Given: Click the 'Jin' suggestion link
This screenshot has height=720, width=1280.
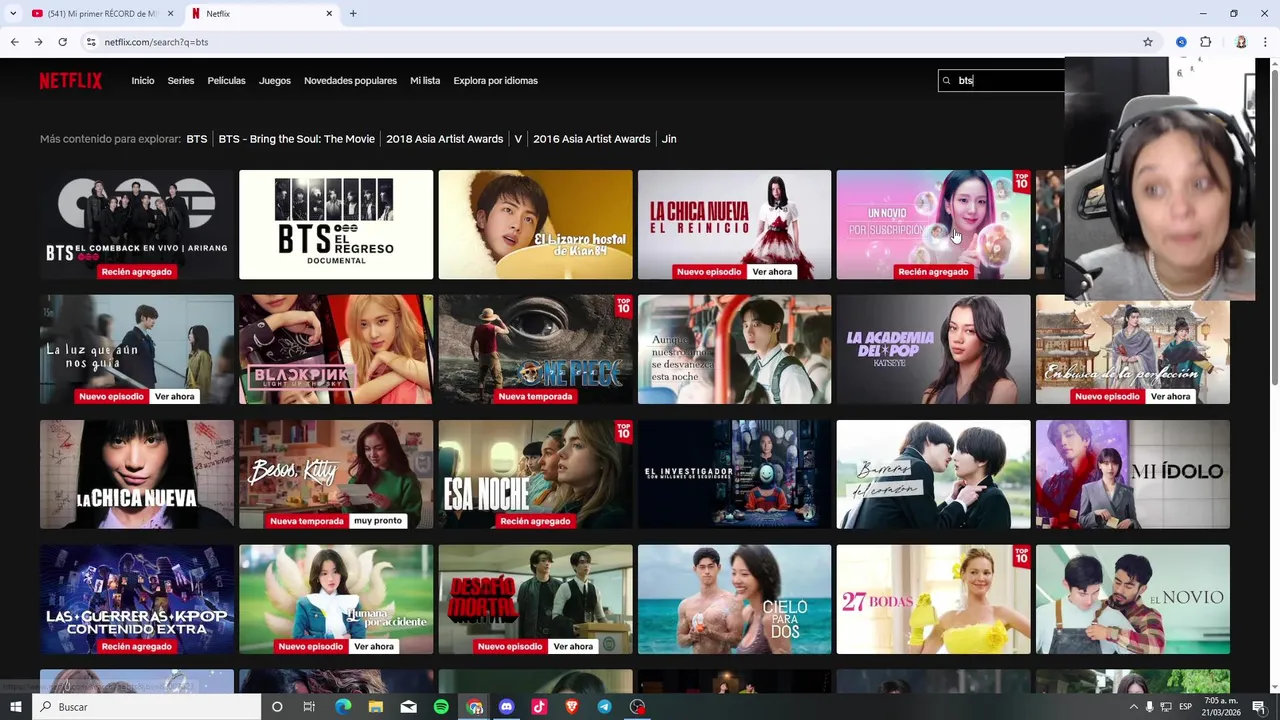Looking at the screenshot, I should 669,139.
